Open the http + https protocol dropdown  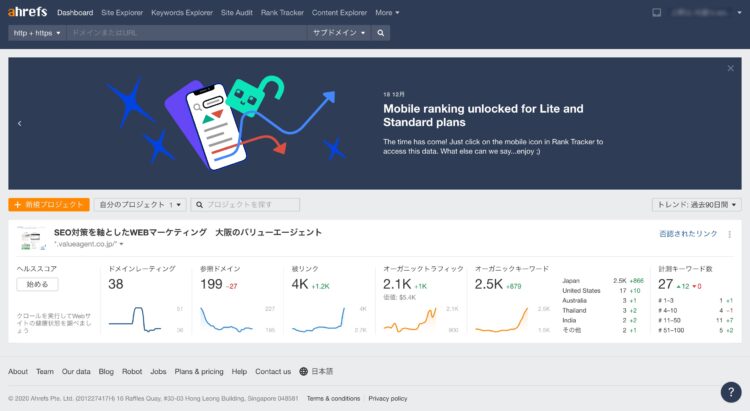37,33
